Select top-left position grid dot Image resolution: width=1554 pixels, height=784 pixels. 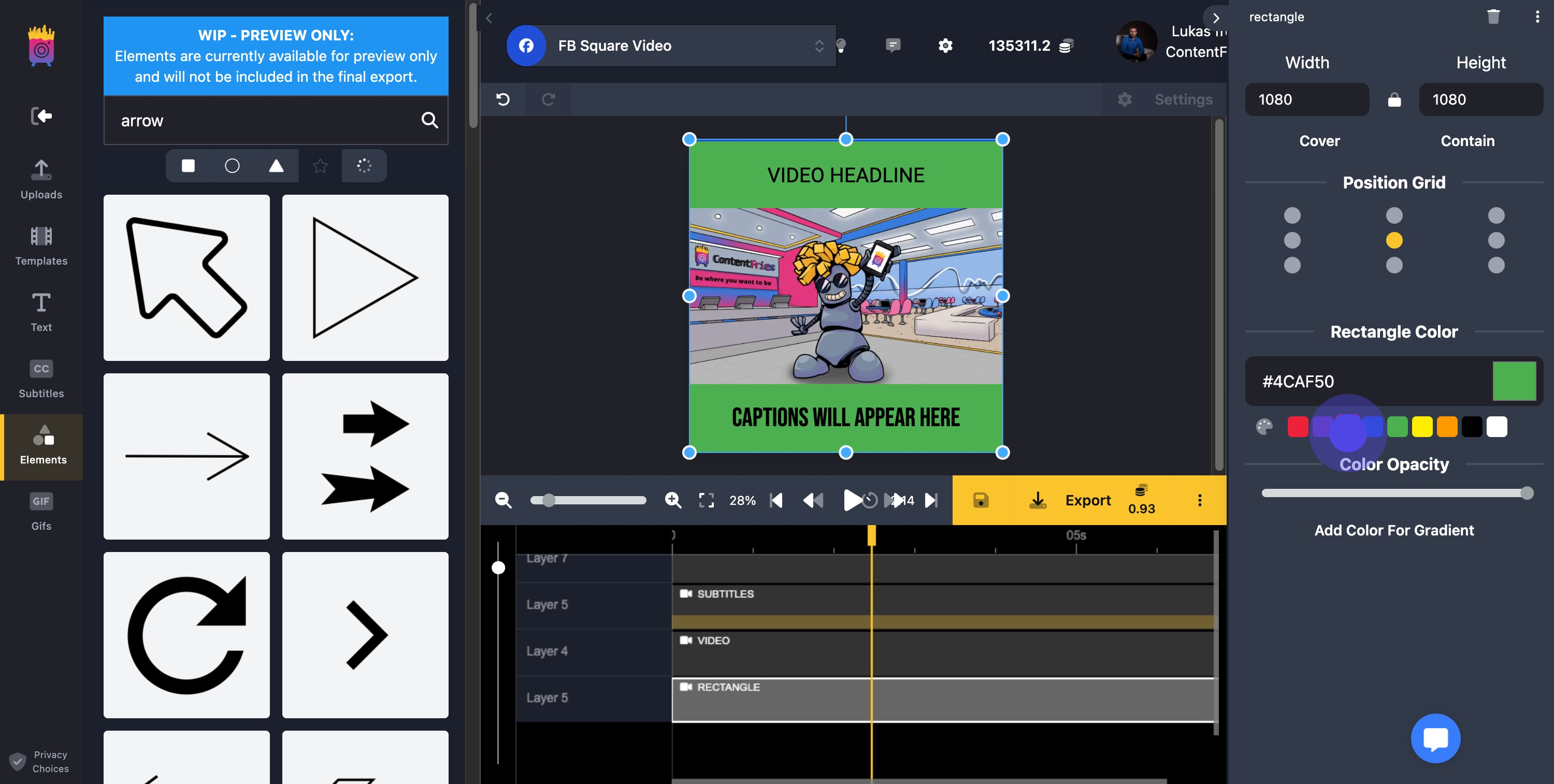[1292, 215]
